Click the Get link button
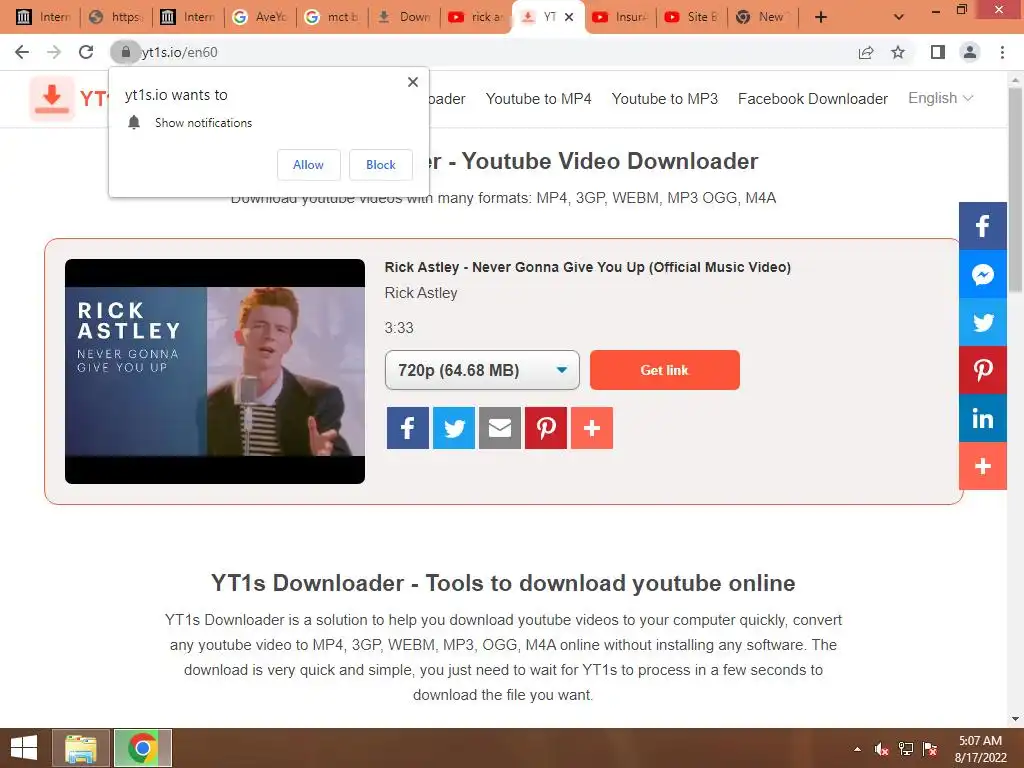 665,370
